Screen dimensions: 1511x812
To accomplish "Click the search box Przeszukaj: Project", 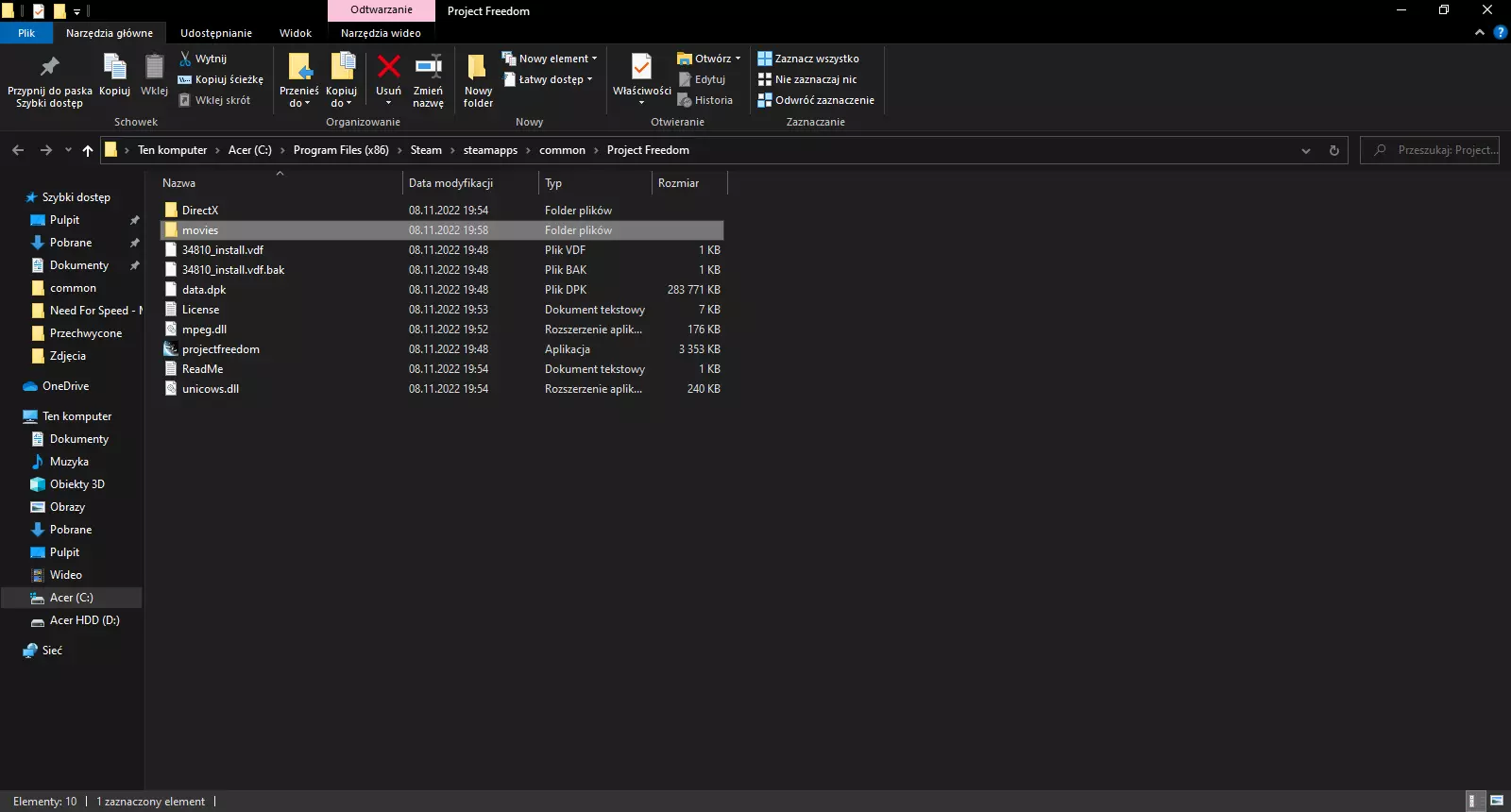I will [1430, 150].
